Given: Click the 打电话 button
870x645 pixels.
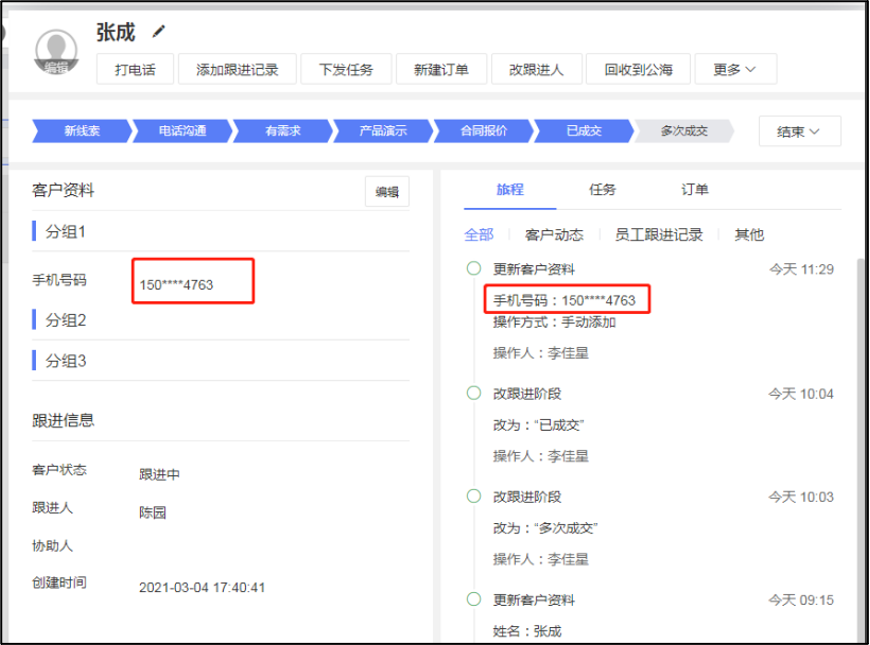Looking at the screenshot, I should [x=135, y=69].
